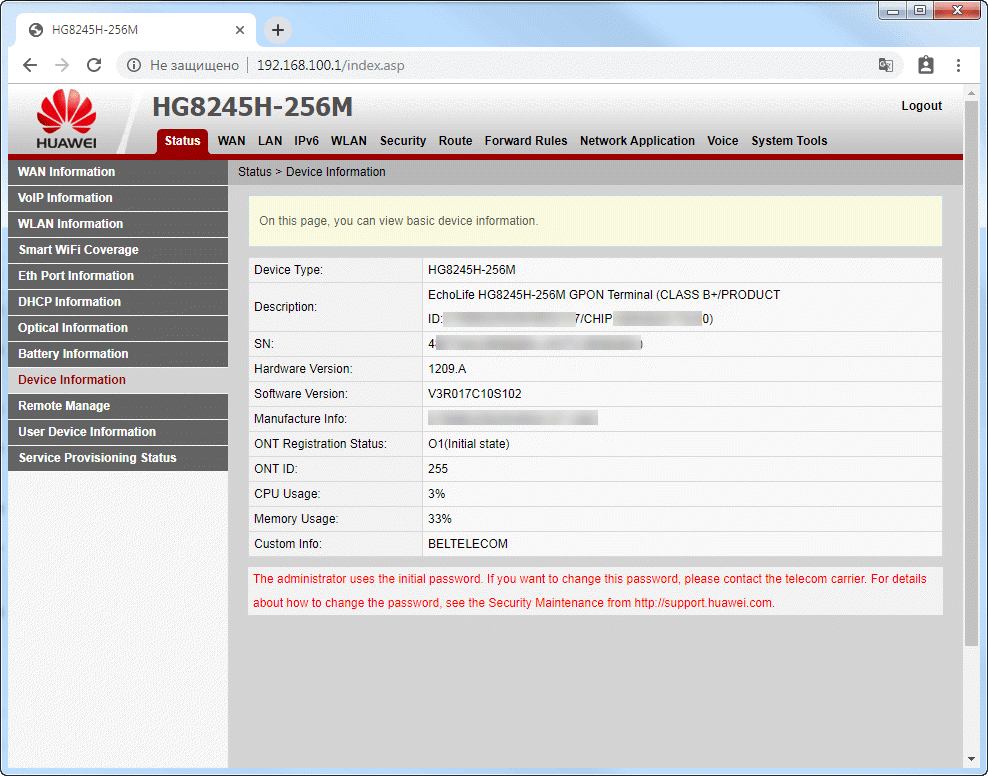Open Smart WiFi Coverage page
The width and height of the screenshot is (988, 776).
pyautogui.click(x=78, y=250)
